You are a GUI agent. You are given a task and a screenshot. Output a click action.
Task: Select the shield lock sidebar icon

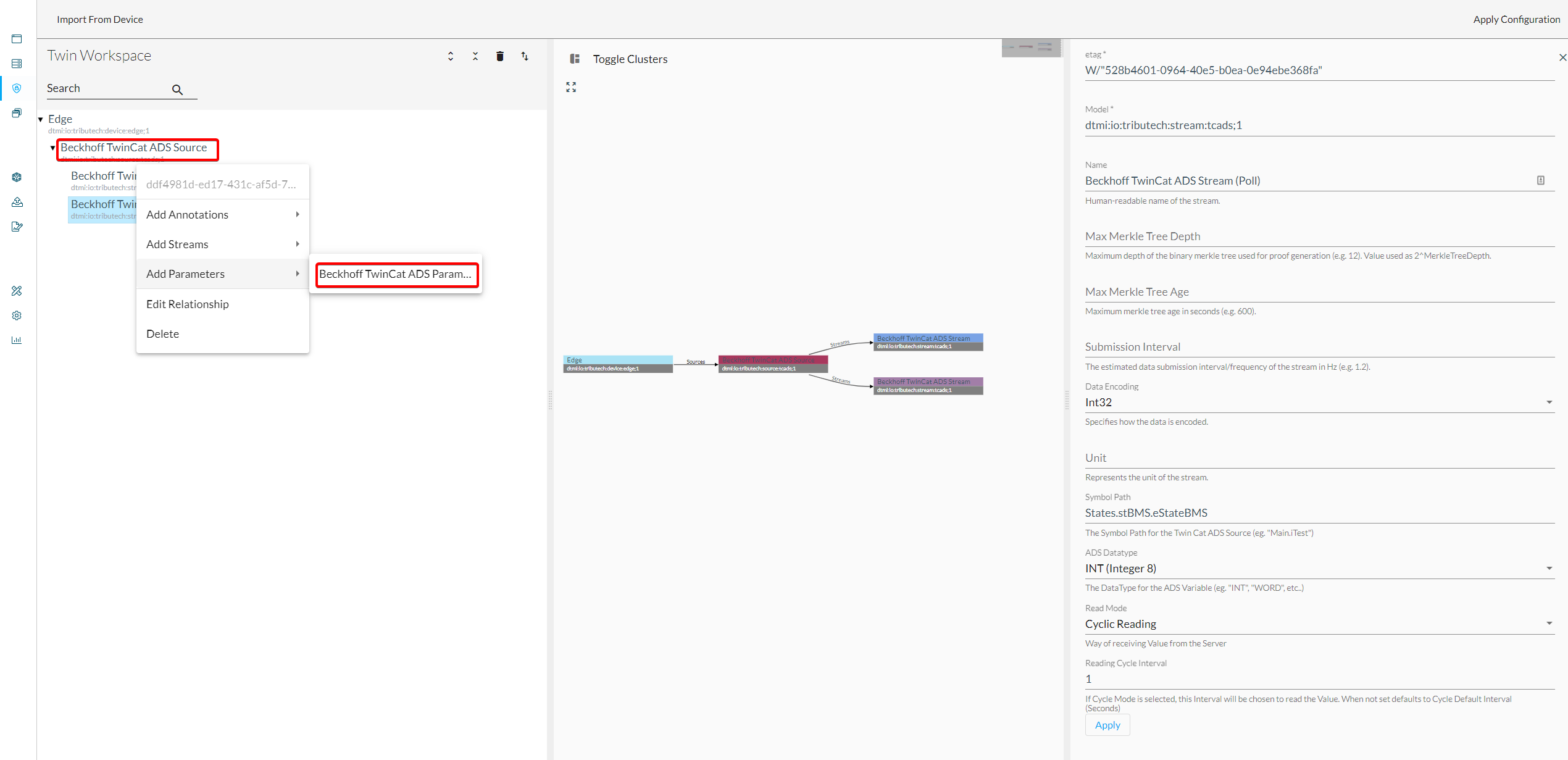17,88
